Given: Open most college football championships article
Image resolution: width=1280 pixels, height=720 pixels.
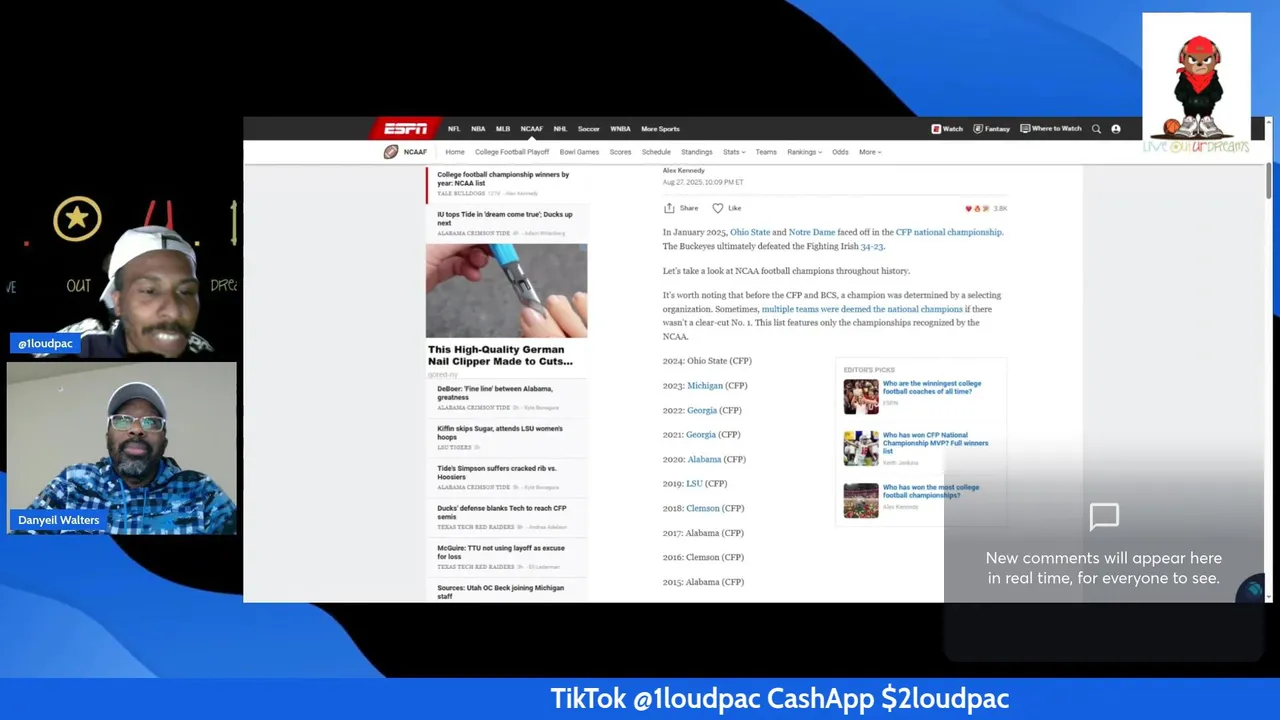Looking at the screenshot, I should [x=931, y=491].
